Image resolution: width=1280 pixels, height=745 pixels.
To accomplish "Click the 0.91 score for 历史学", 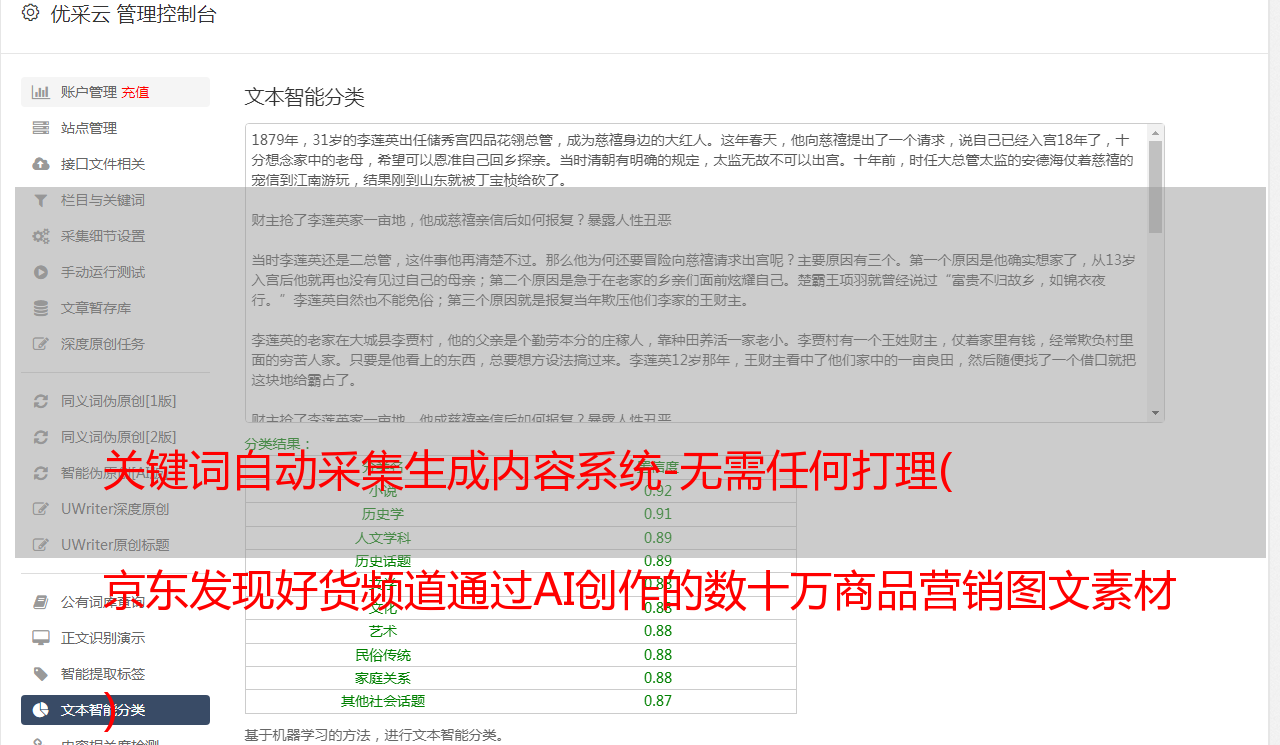I will (x=658, y=514).
